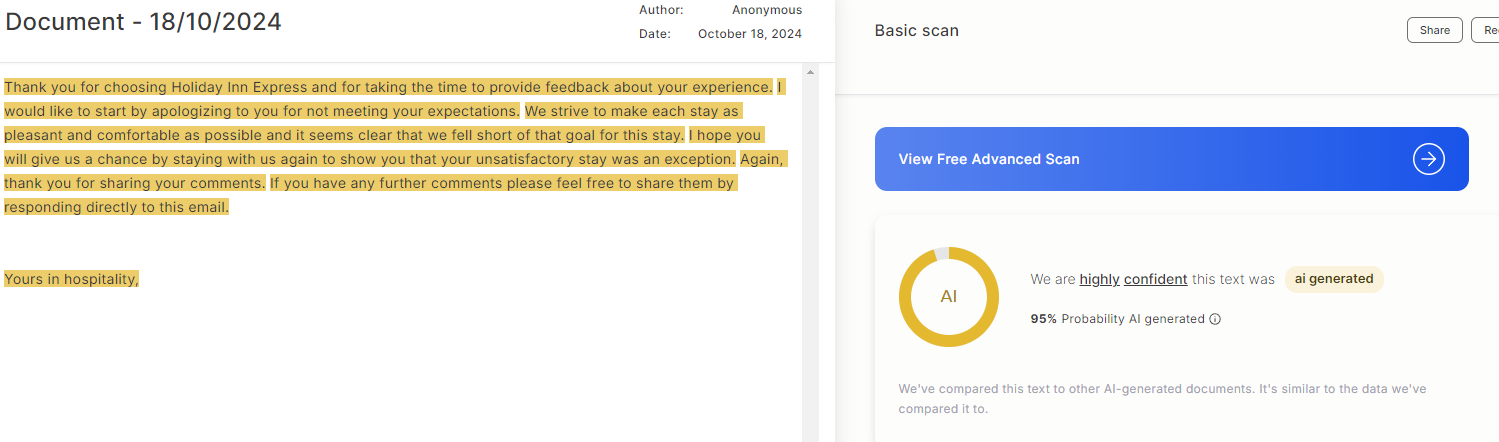Click the yellow AI donut chart
This screenshot has width=1499, height=442.
[x=948, y=297]
